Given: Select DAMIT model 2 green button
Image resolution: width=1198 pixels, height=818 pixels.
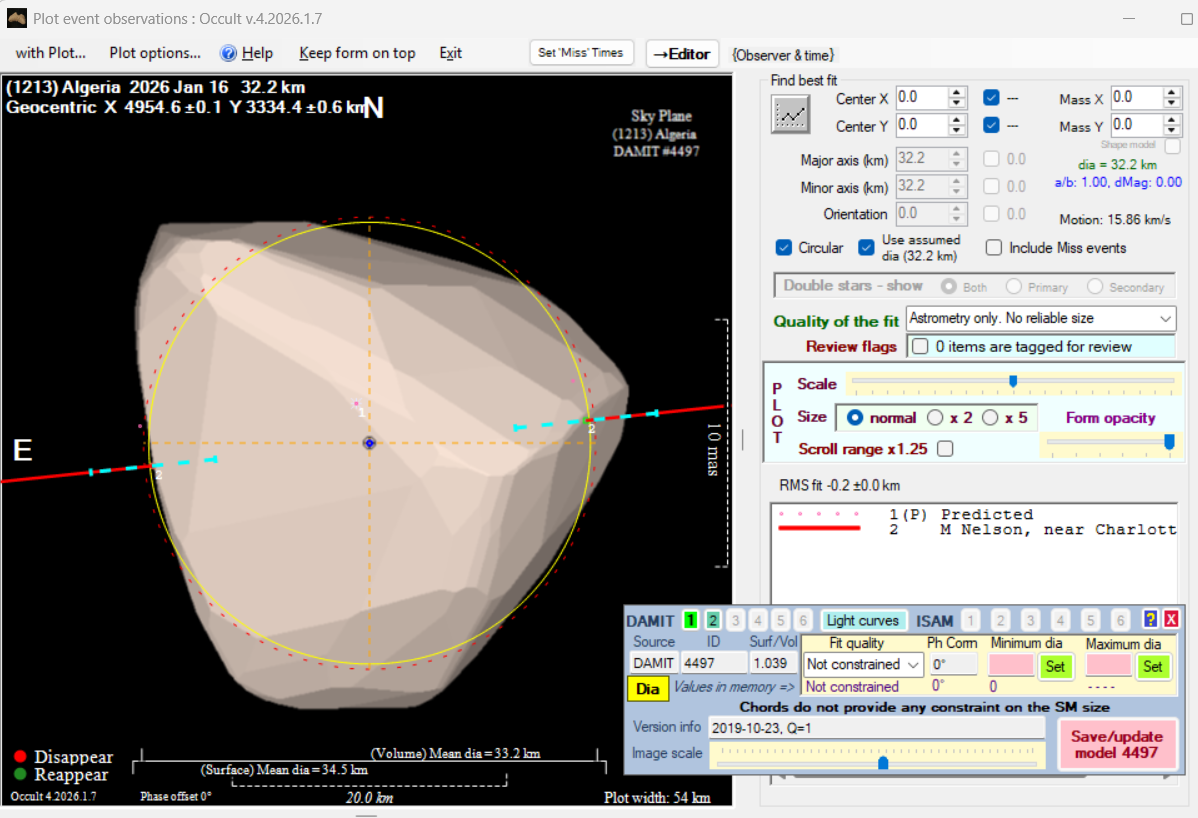Looking at the screenshot, I should coord(712,621).
